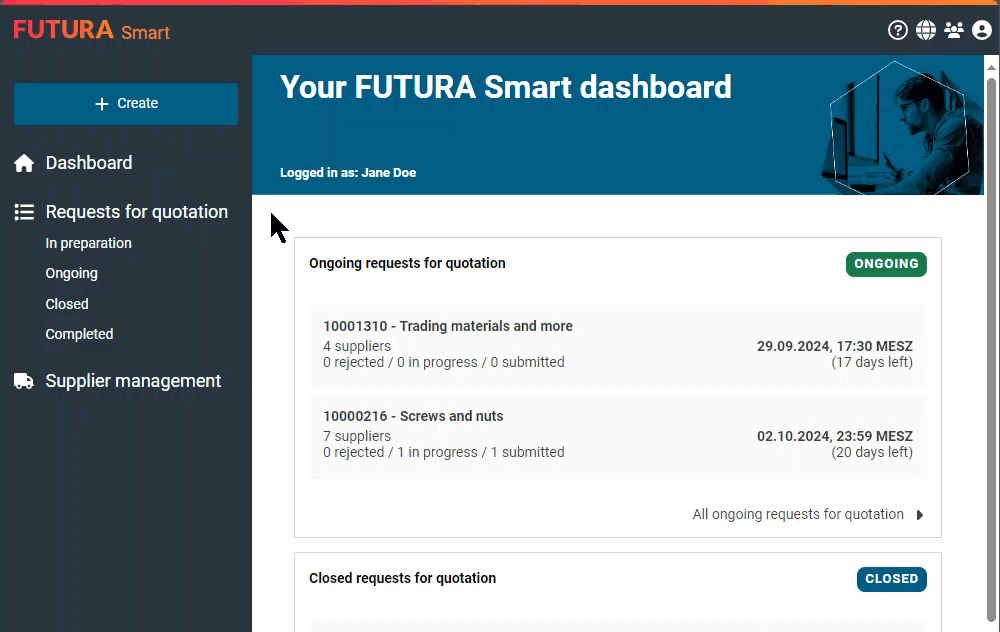Click arrow next to All ongoing requests
This screenshot has height=632, width=1000.
[920, 515]
